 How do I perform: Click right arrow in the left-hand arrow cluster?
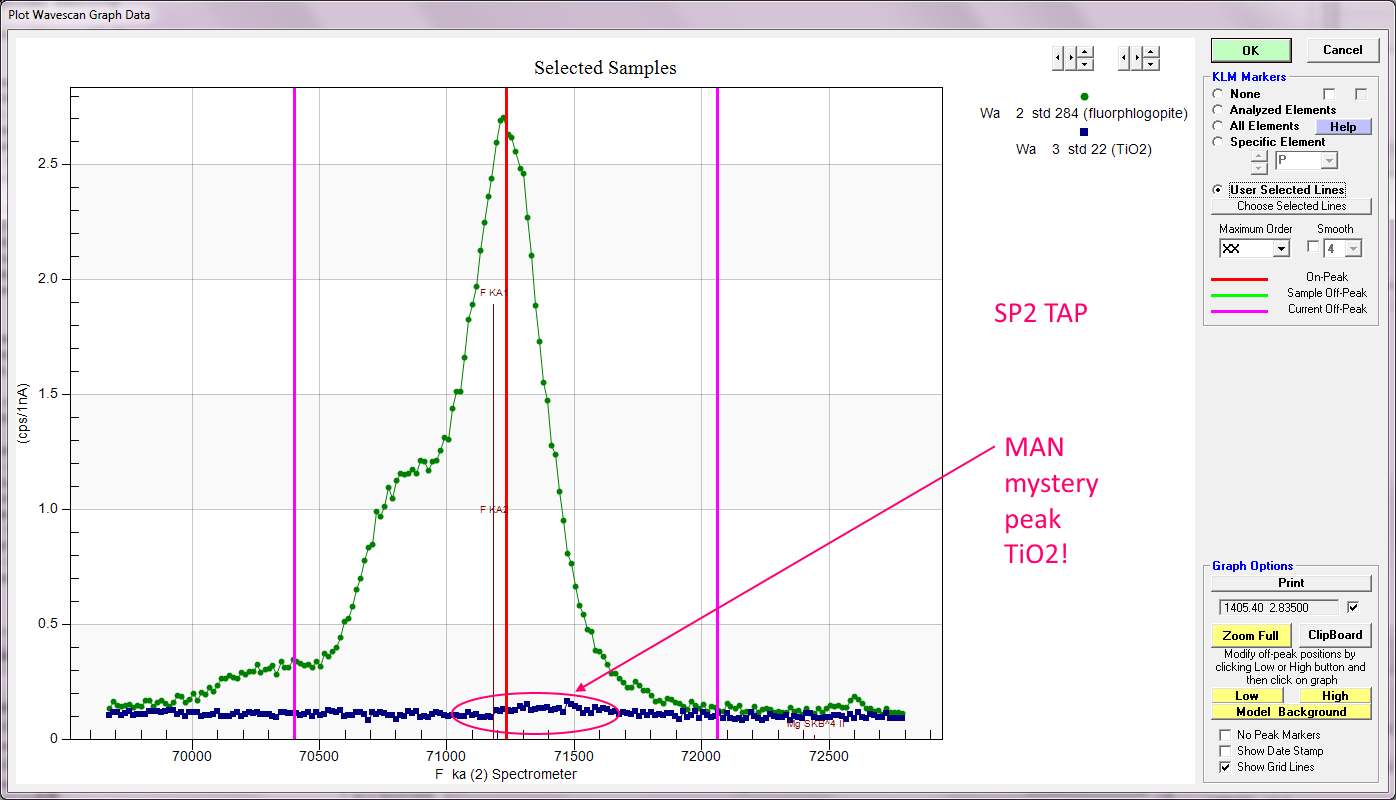[1071, 59]
